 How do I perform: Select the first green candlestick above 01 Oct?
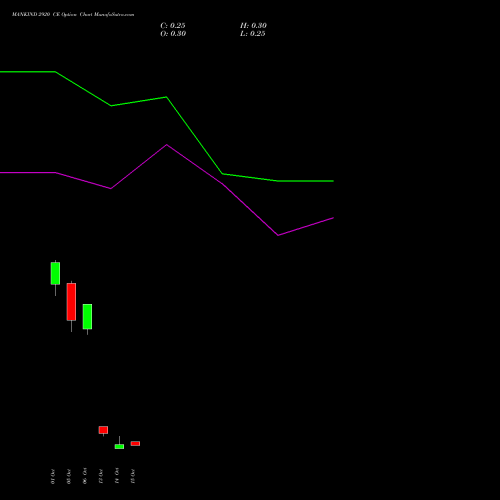click(55, 273)
